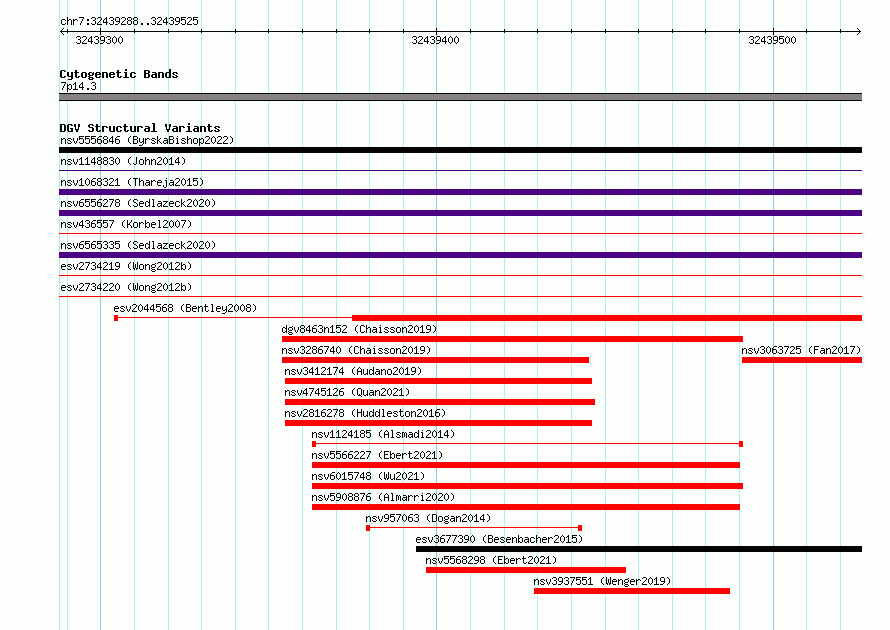
Task: Click the red bar under nsv3937551
Action: tap(632, 591)
